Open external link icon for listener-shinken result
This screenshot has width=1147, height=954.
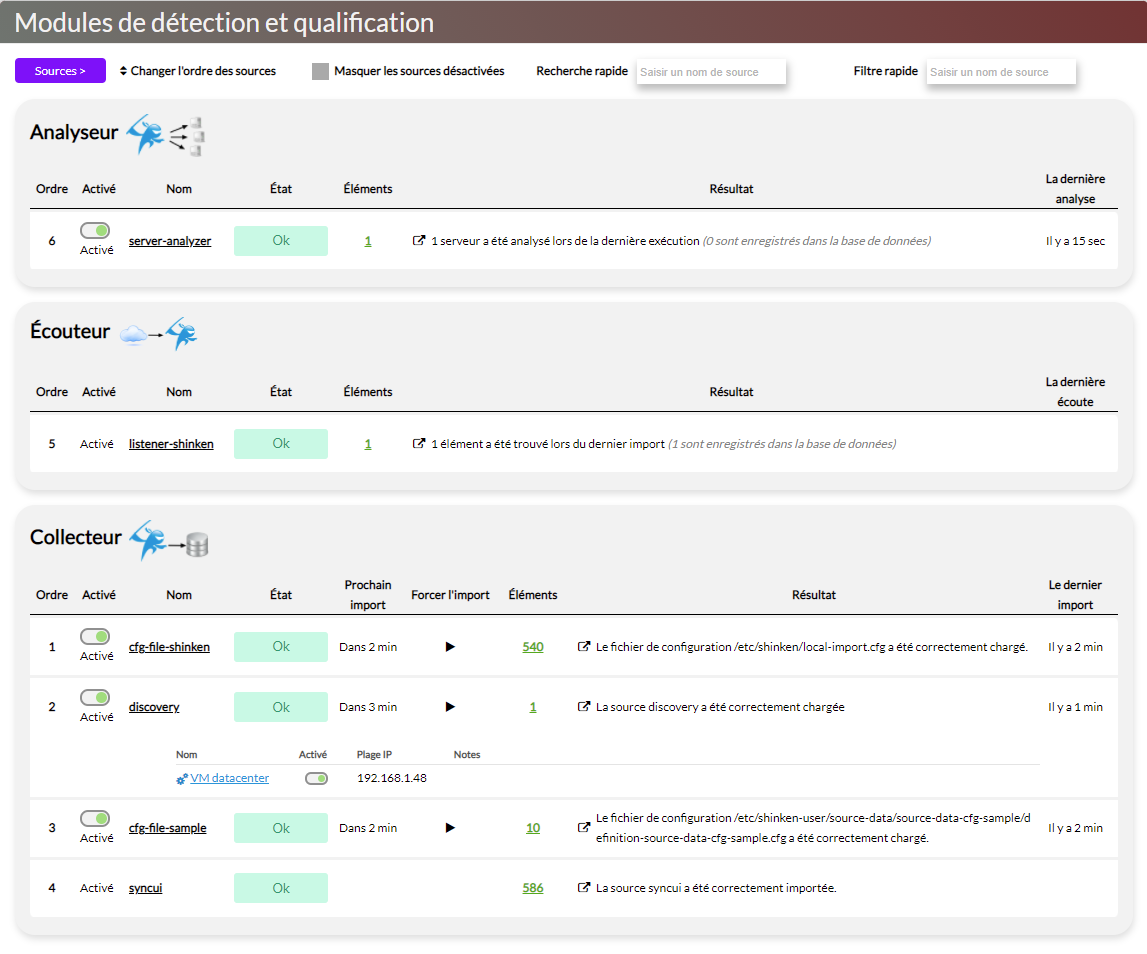tap(419, 444)
